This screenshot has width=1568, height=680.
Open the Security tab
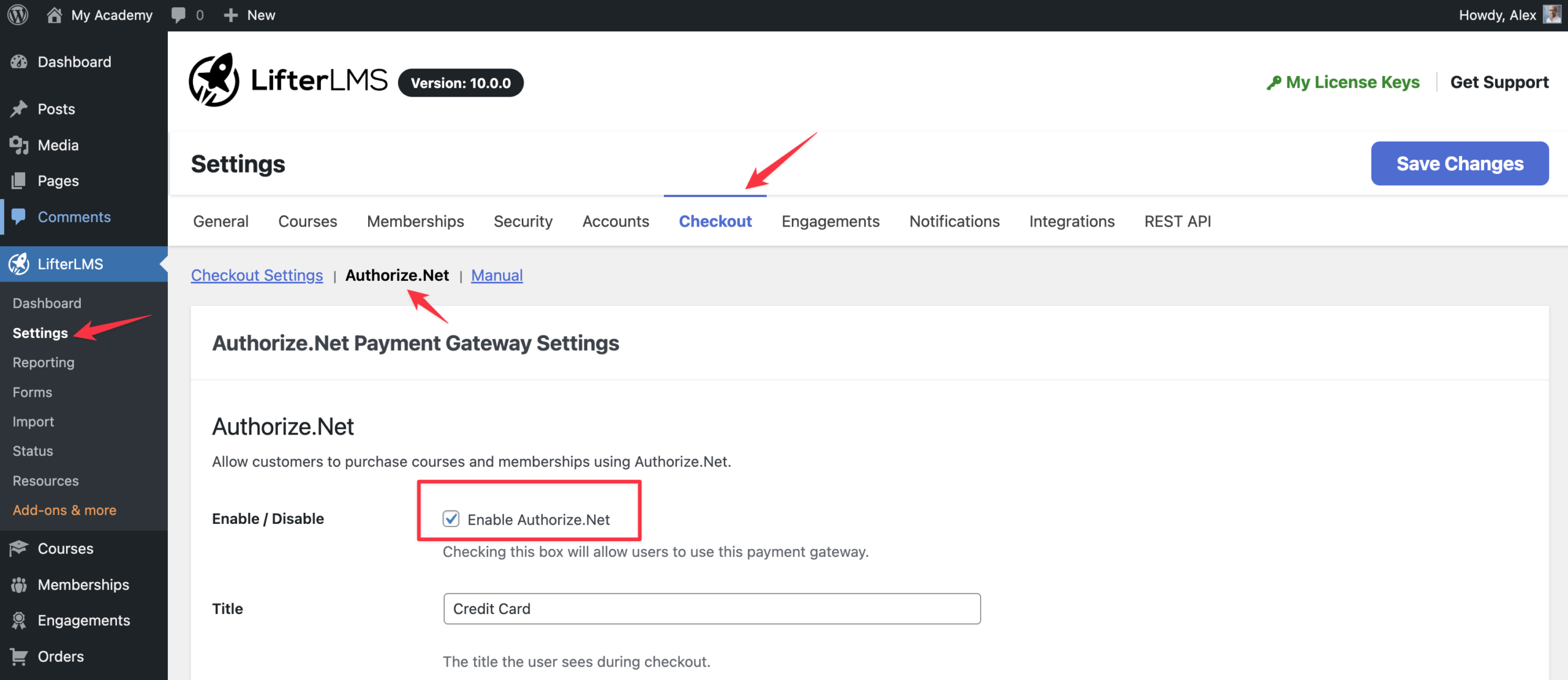click(523, 222)
